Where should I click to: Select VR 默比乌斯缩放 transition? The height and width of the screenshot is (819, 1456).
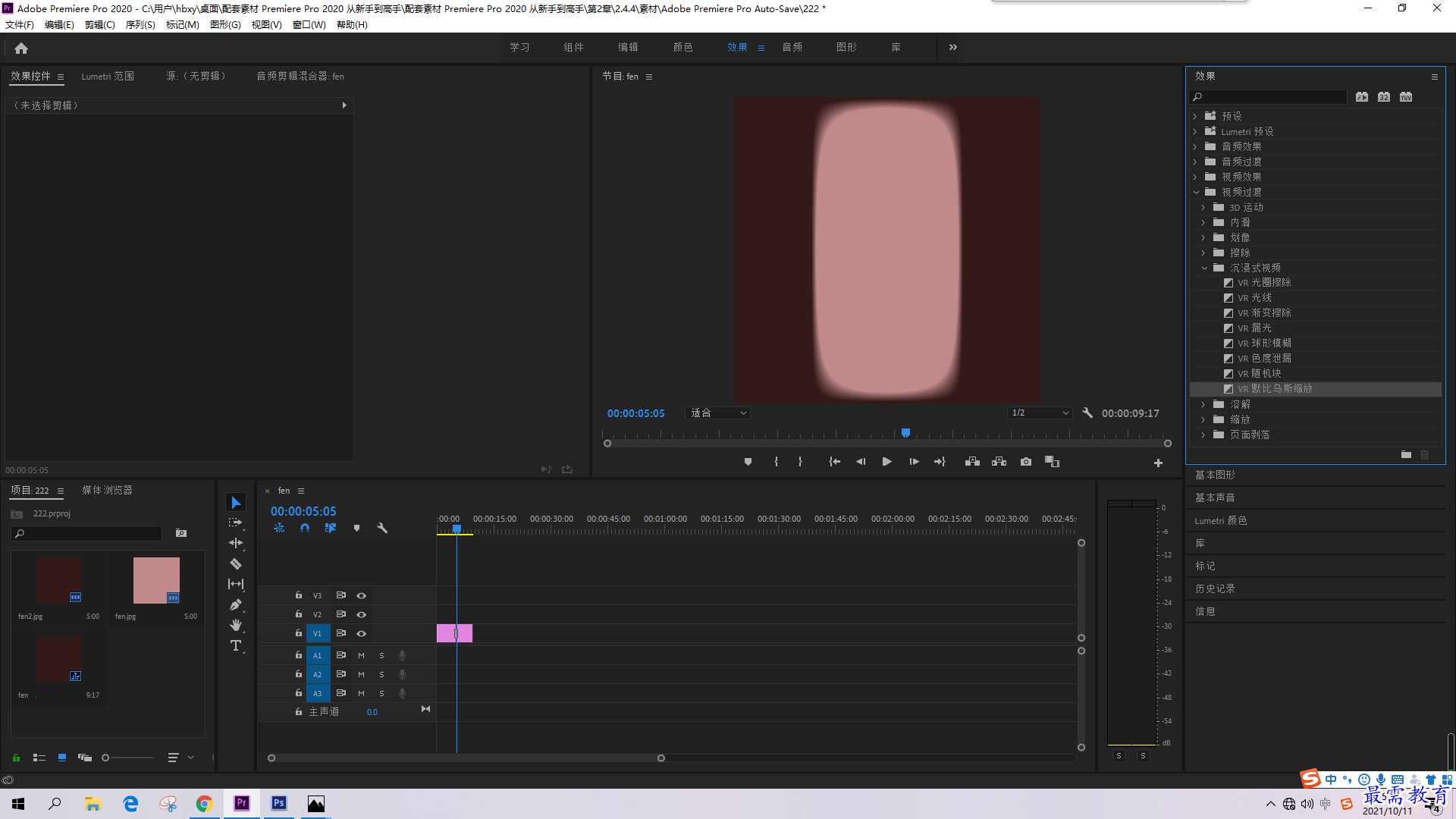(1316, 389)
